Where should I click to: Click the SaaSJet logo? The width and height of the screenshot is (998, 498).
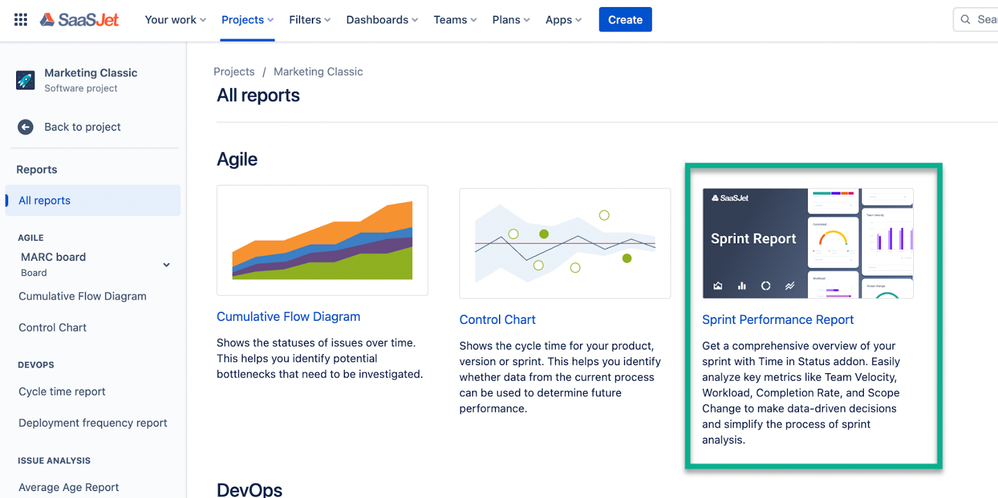83,20
